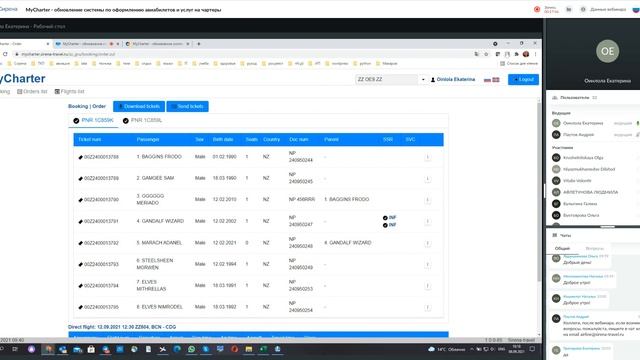Switch language with the English flag icon

[496, 80]
